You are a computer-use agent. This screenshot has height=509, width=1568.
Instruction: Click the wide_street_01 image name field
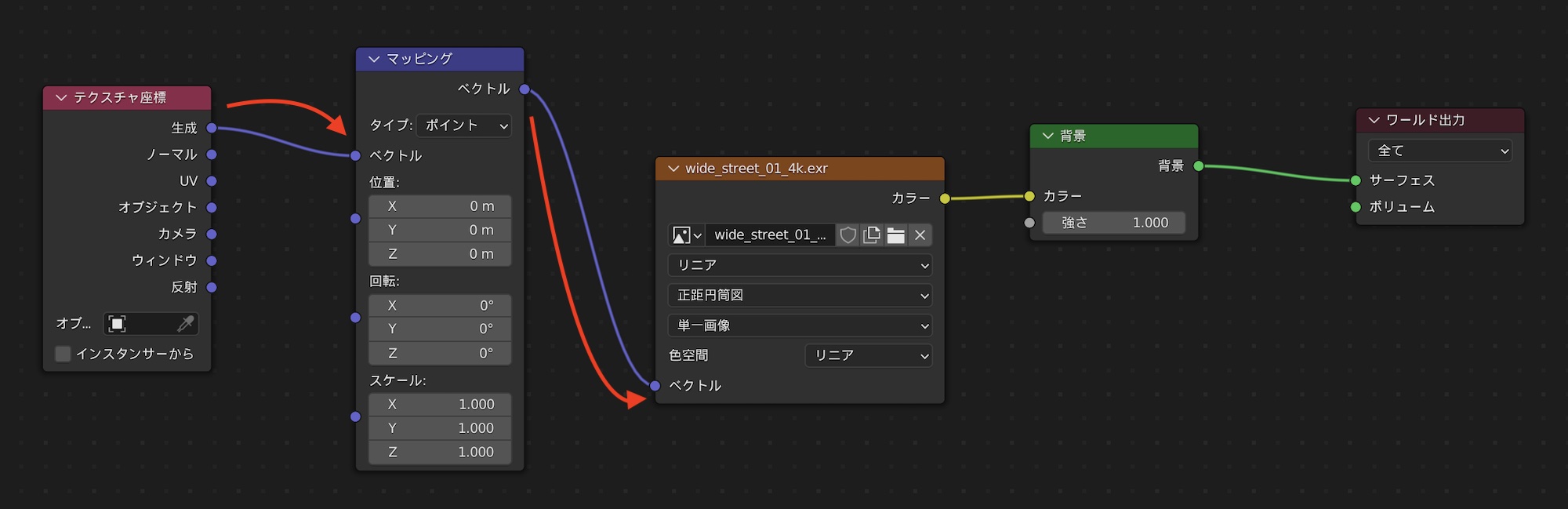coord(770,235)
